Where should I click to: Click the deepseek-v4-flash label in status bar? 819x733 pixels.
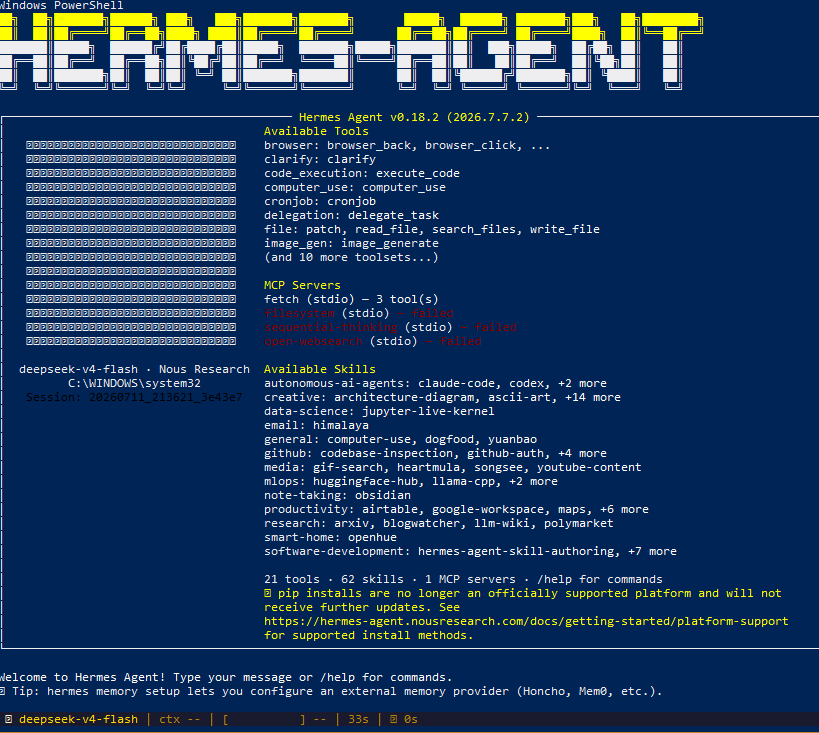[78, 719]
